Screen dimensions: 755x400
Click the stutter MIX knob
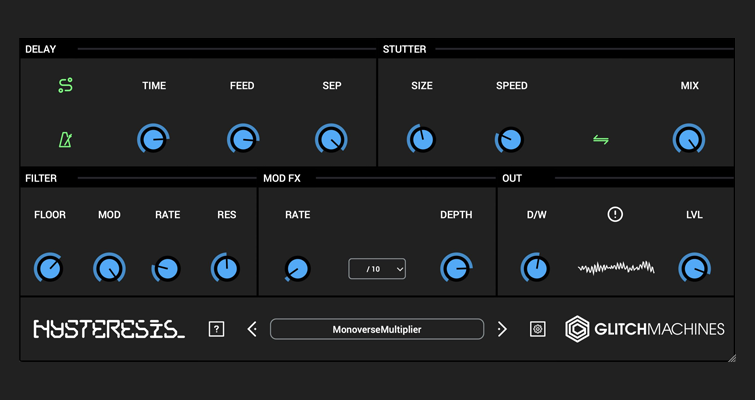tap(689, 140)
